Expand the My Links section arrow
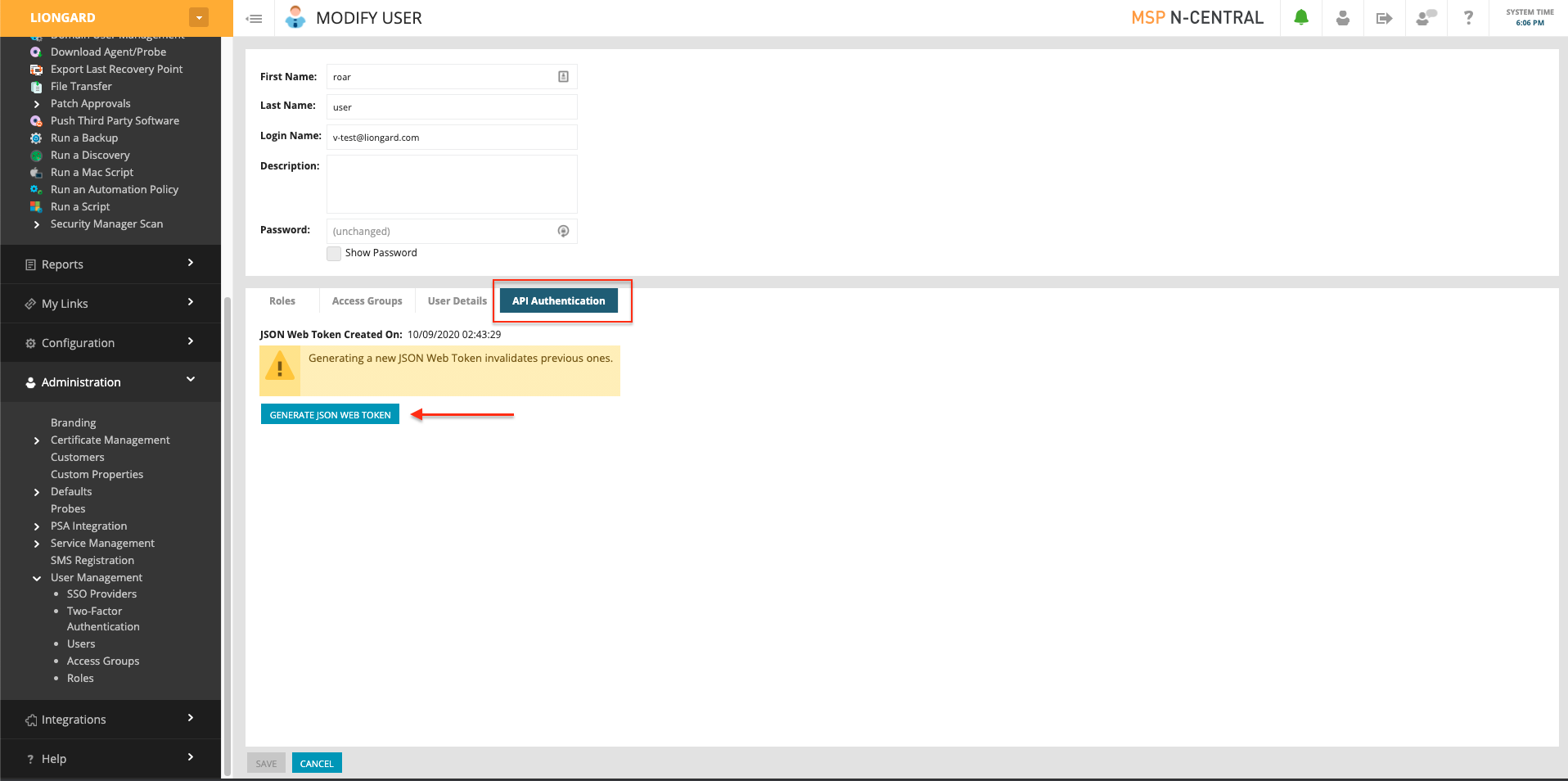 tap(191, 302)
